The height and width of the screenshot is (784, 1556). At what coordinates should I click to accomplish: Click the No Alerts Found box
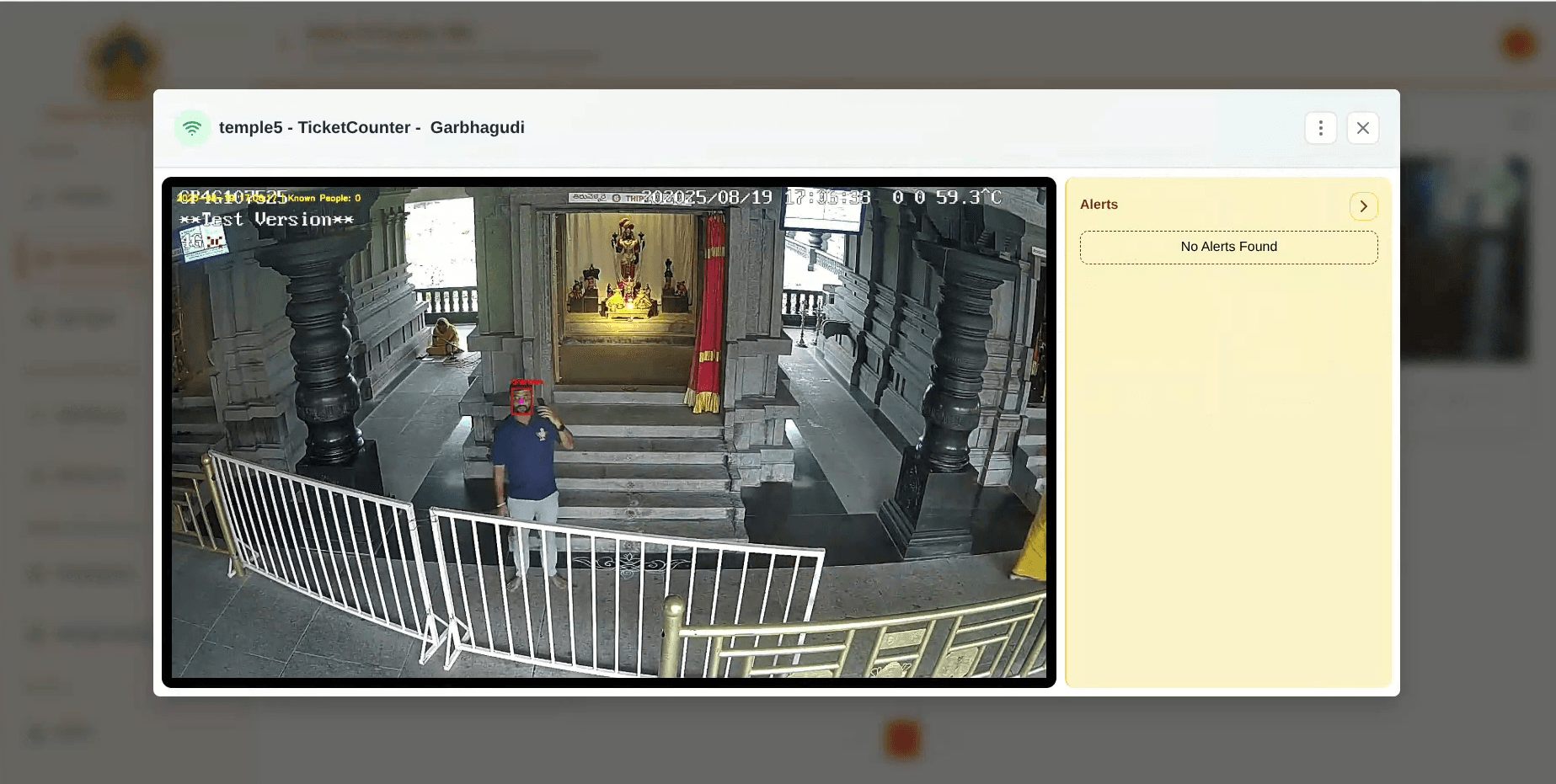(1228, 247)
